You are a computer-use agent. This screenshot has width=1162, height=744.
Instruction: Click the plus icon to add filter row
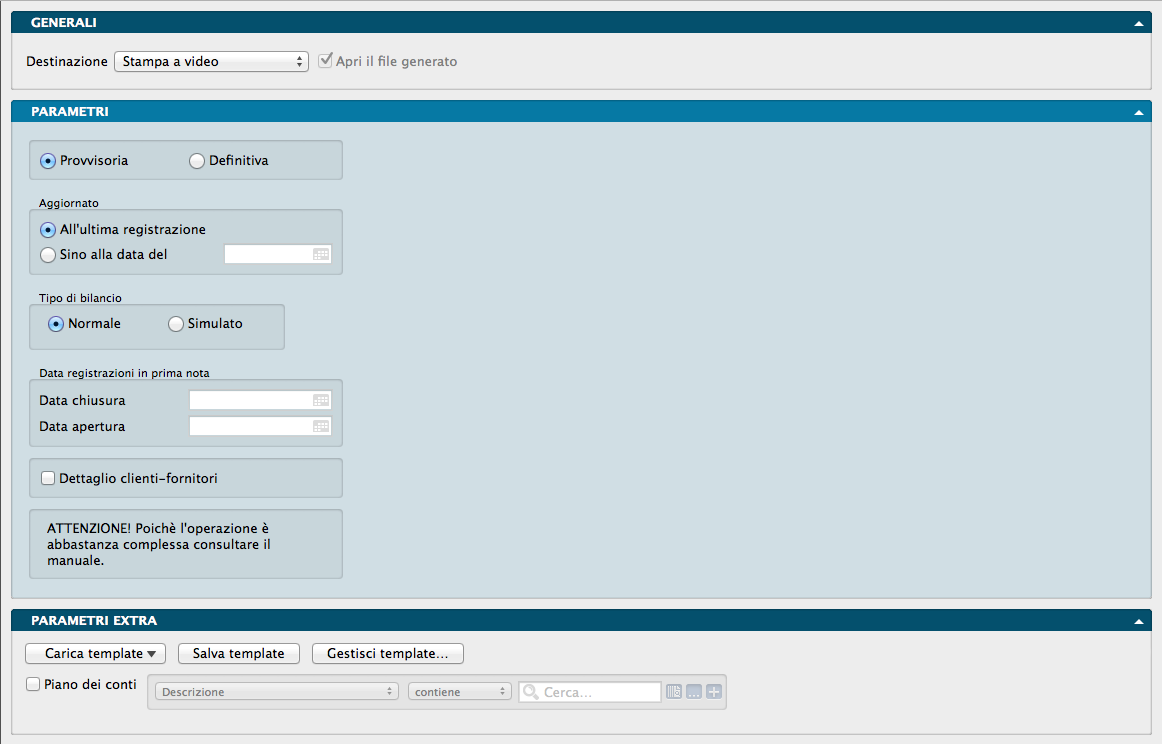[713, 692]
